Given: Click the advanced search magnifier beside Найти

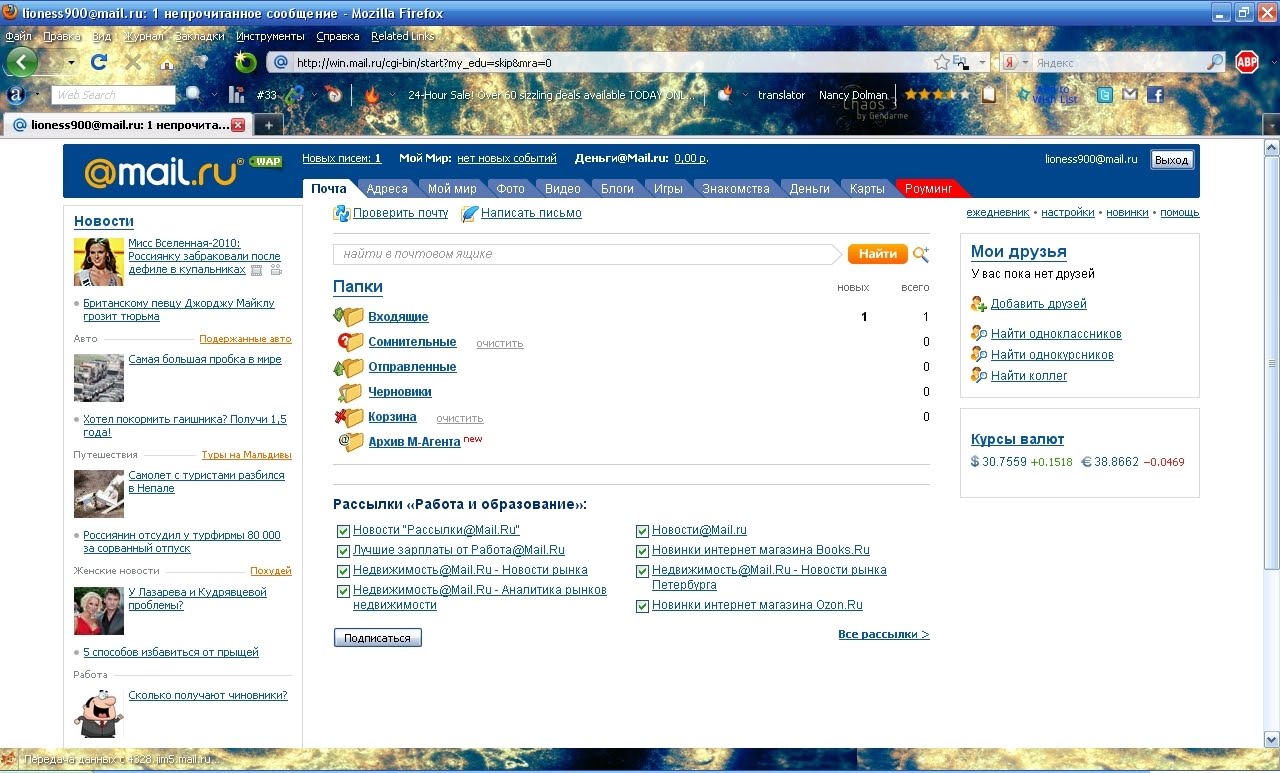Looking at the screenshot, I should [921, 254].
